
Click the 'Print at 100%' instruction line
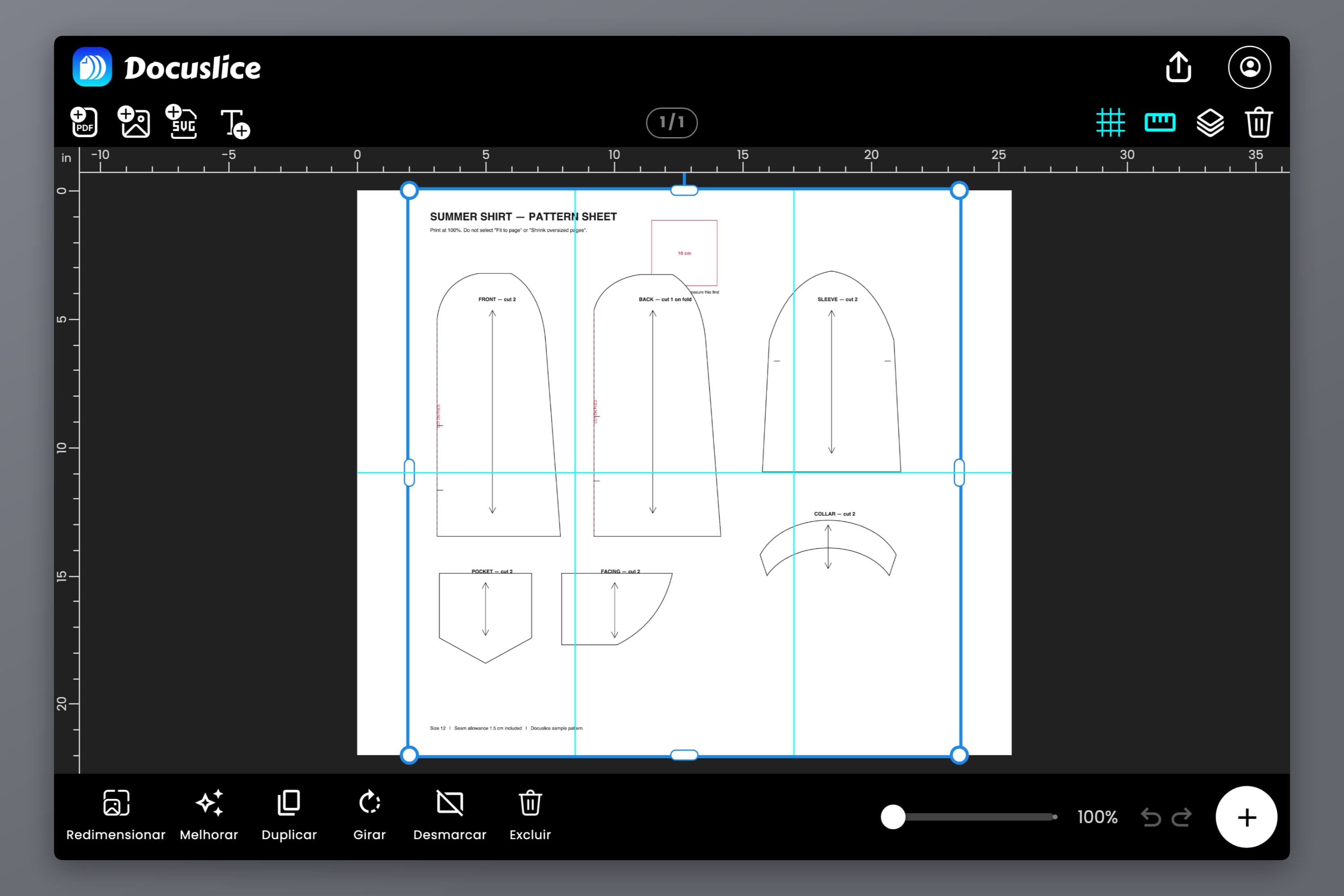(x=508, y=230)
